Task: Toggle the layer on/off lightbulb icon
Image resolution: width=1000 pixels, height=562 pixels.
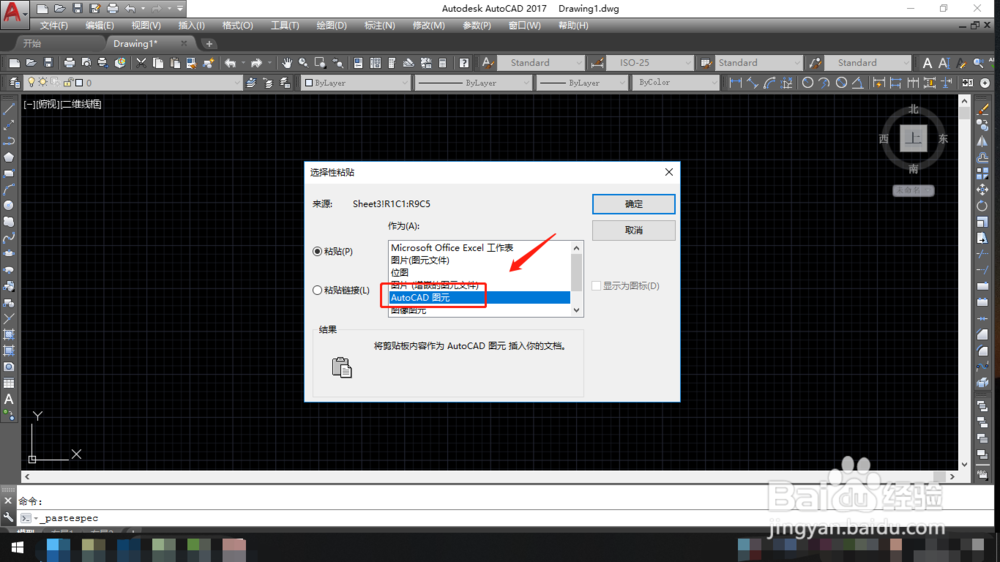Action: pyautogui.click(x=31, y=82)
